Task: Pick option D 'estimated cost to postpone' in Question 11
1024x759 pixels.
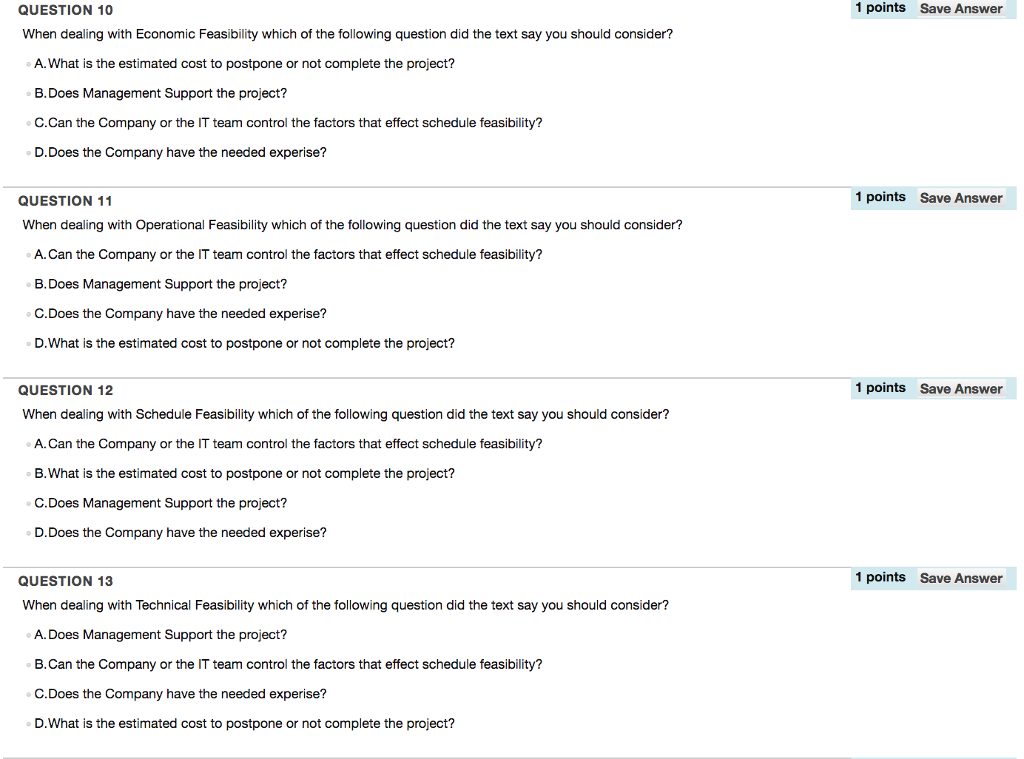Action: coord(28,343)
